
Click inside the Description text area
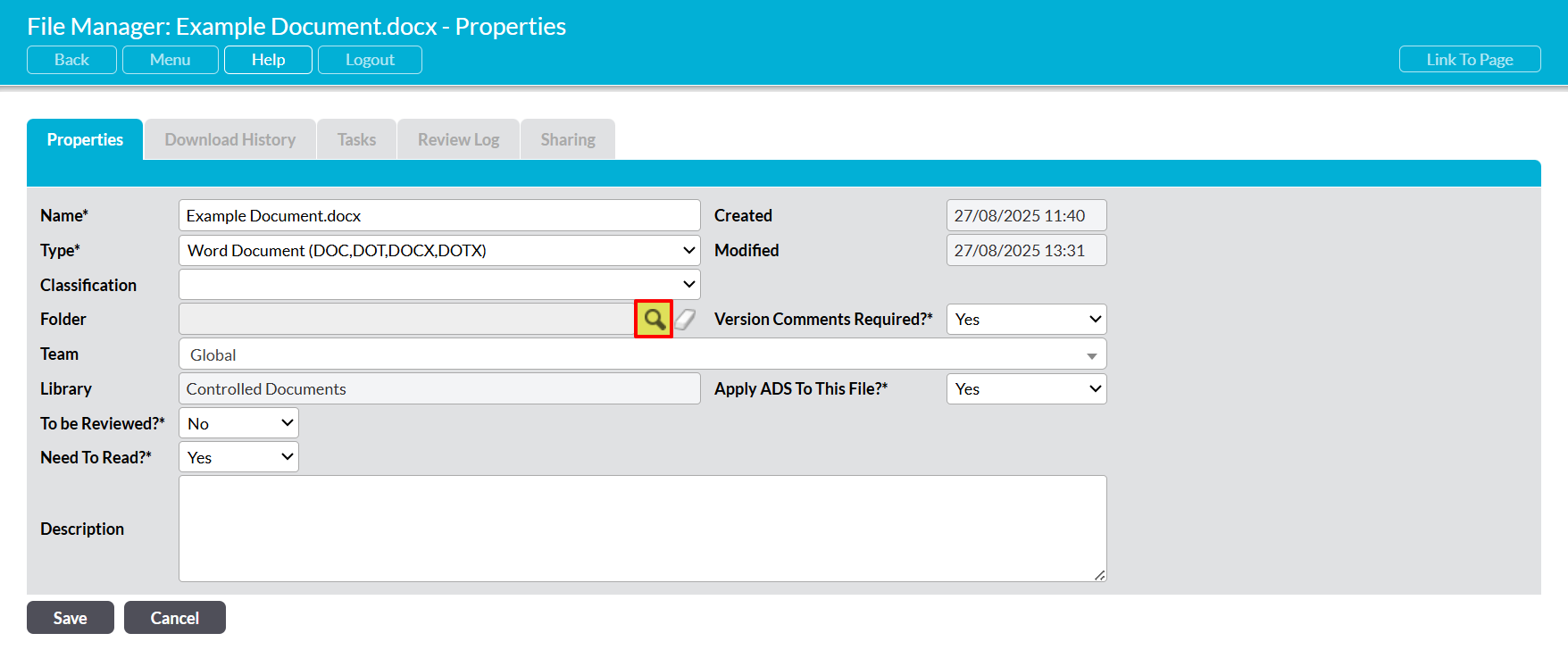(x=642, y=529)
